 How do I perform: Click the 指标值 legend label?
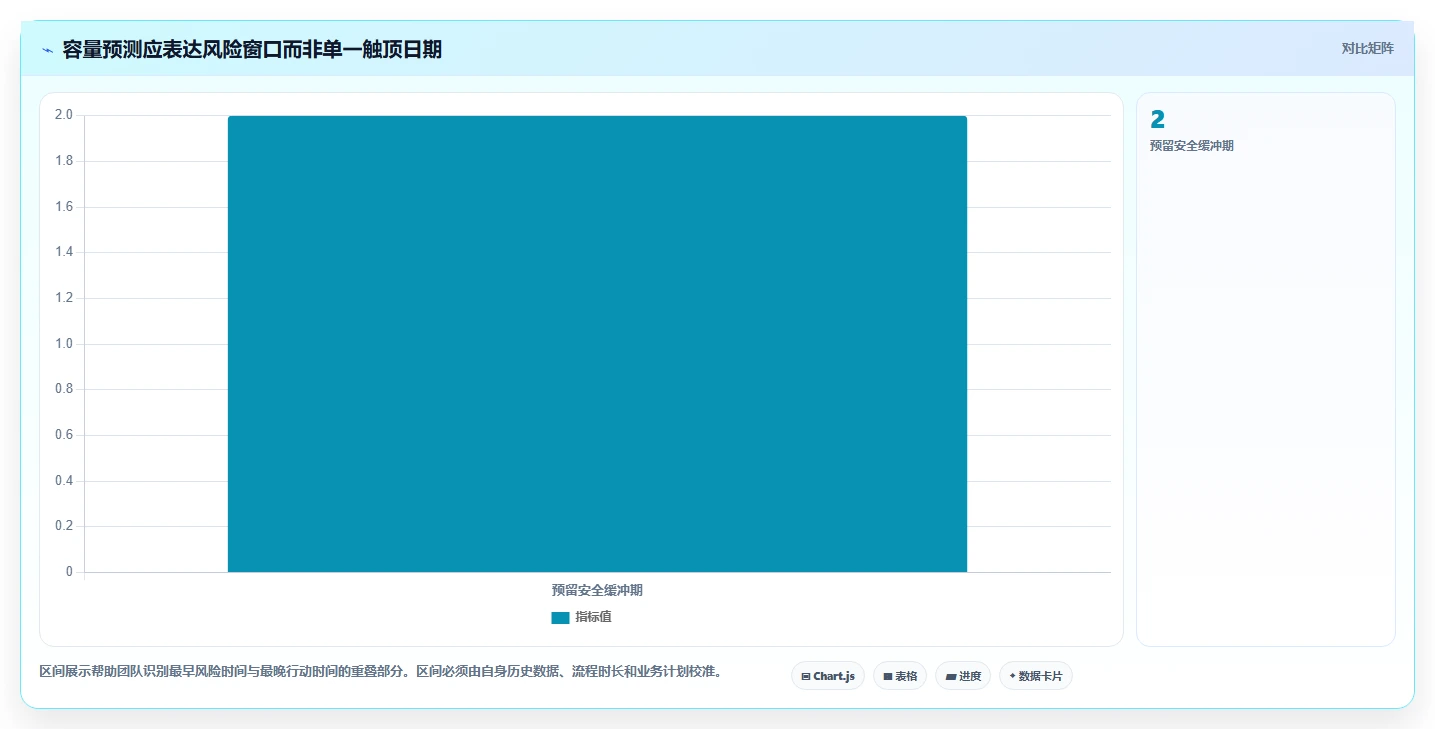[x=593, y=617]
